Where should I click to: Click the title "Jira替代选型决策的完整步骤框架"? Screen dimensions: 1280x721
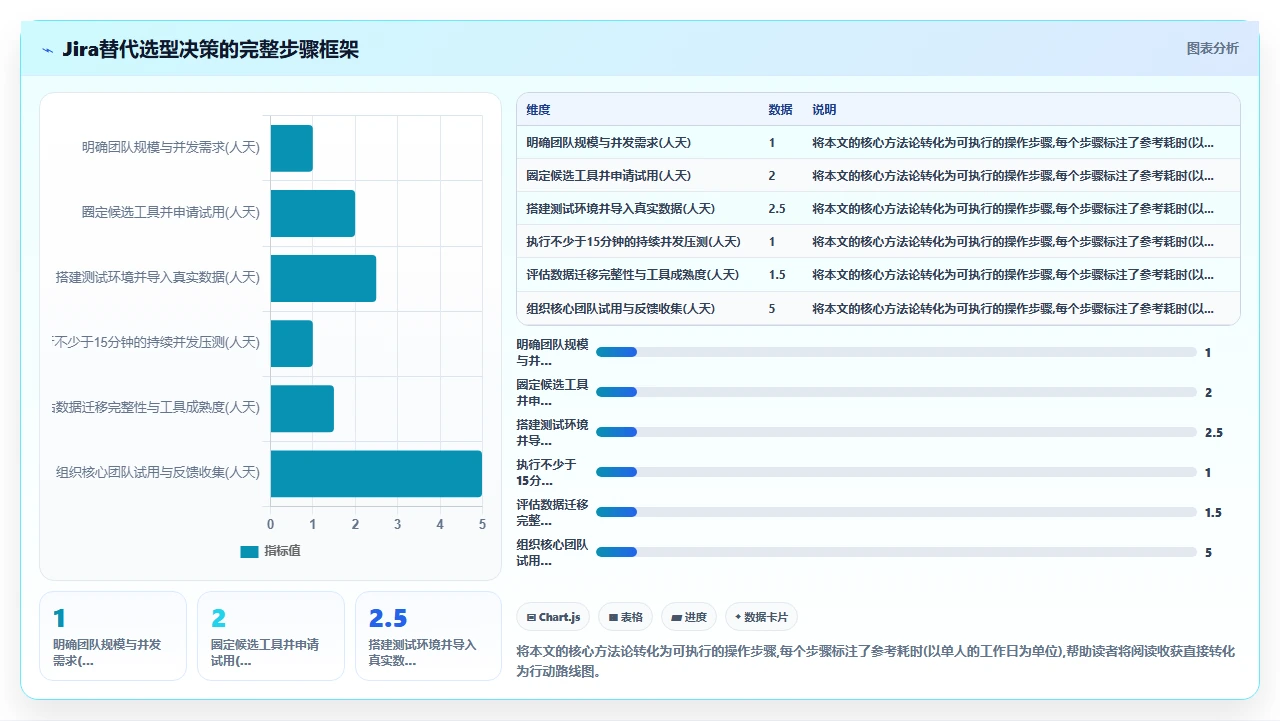(210, 50)
